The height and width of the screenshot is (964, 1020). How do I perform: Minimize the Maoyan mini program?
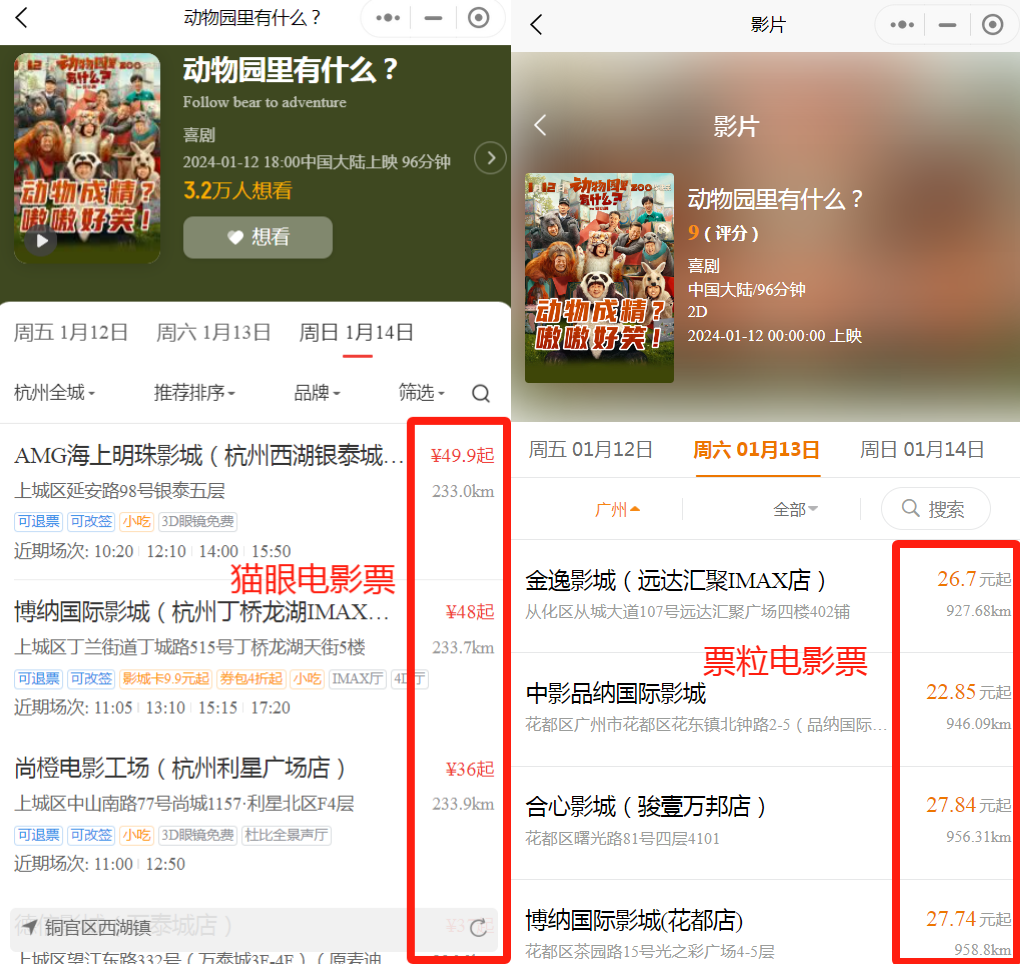[x=433, y=18]
